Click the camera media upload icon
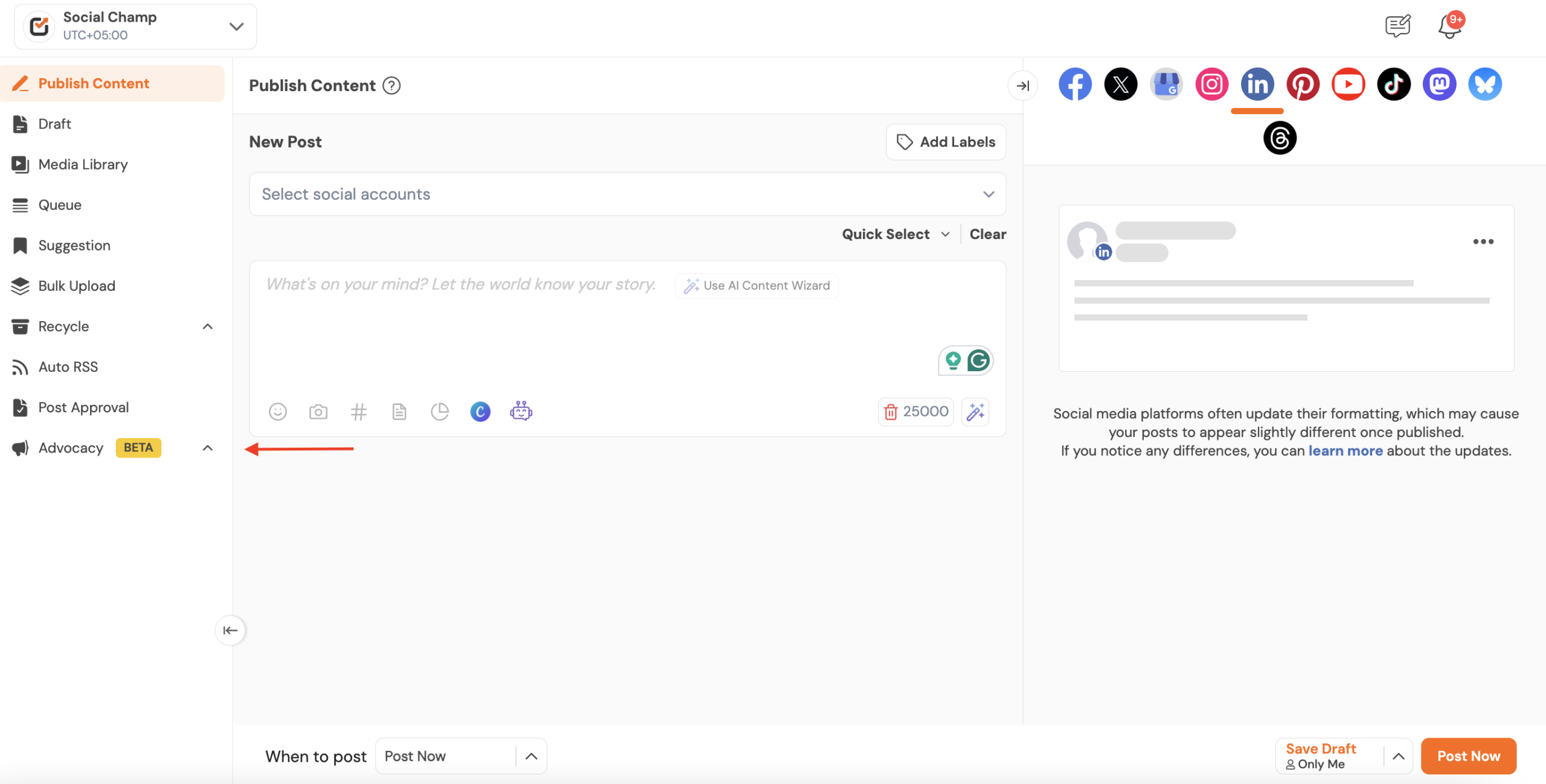Image resolution: width=1546 pixels, height=784 pixels. [318, 412]
